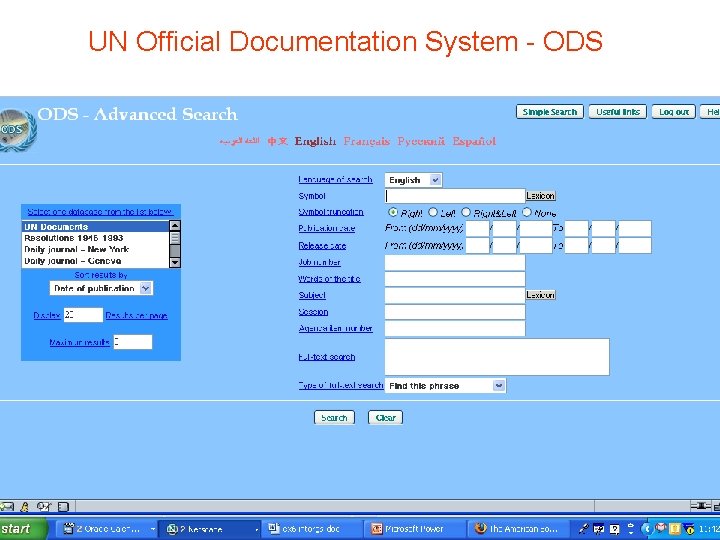Click the ODS globe logo

coord(17,130)
